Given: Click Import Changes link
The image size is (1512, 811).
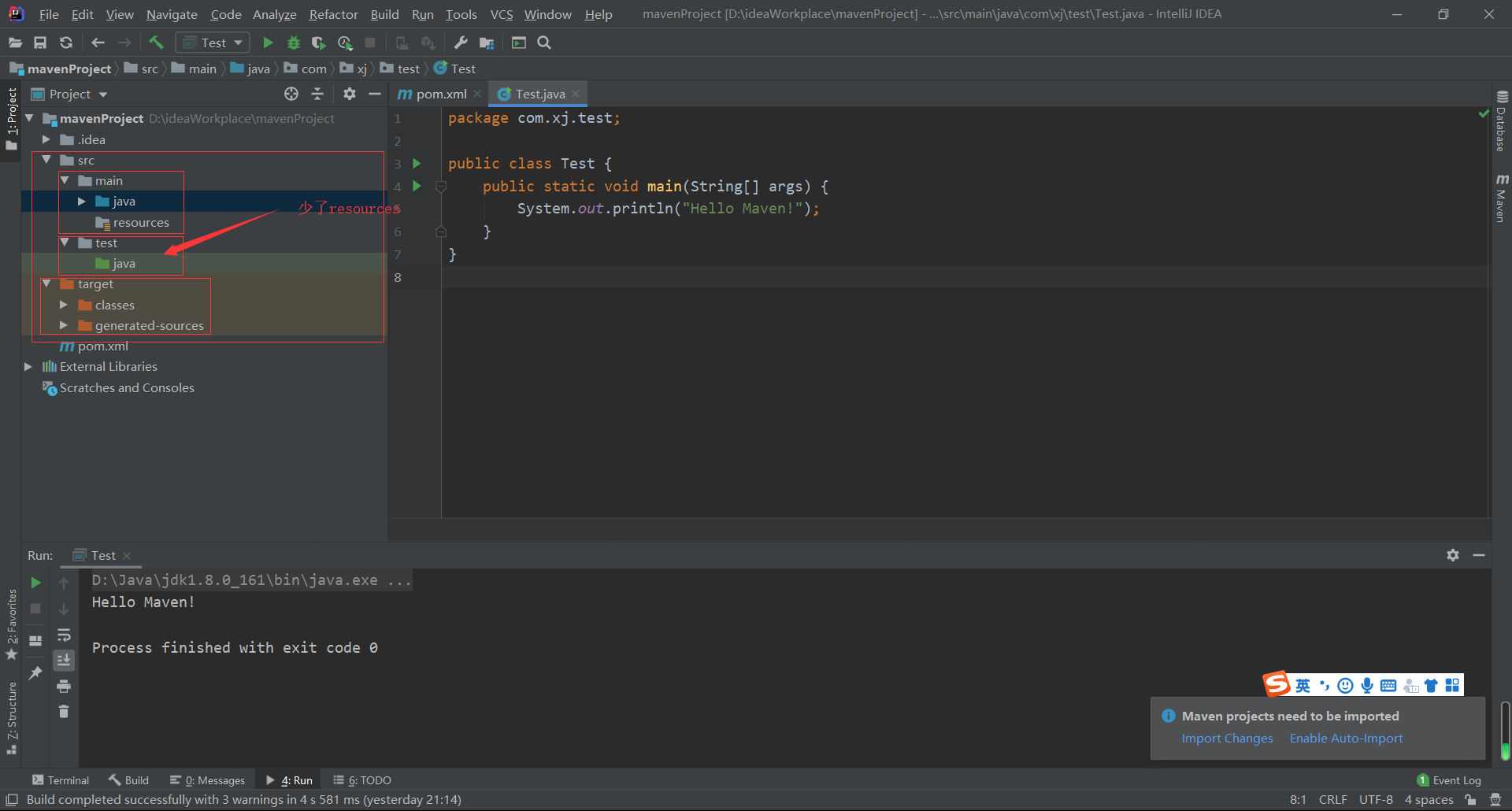Looking at the screenshot, I should (x=1227, y=739).
